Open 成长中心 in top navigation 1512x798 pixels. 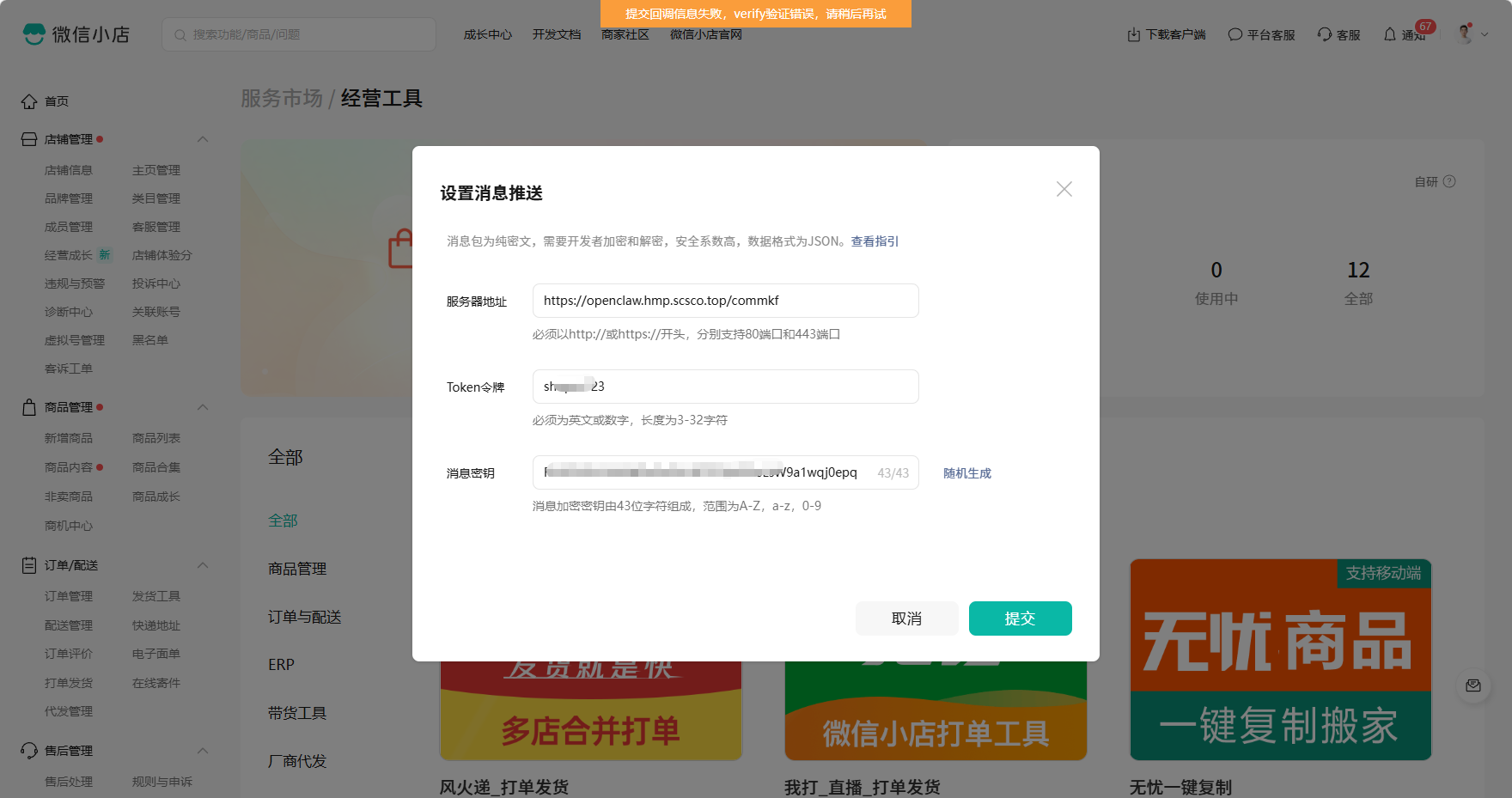click(x=488, y=34)
